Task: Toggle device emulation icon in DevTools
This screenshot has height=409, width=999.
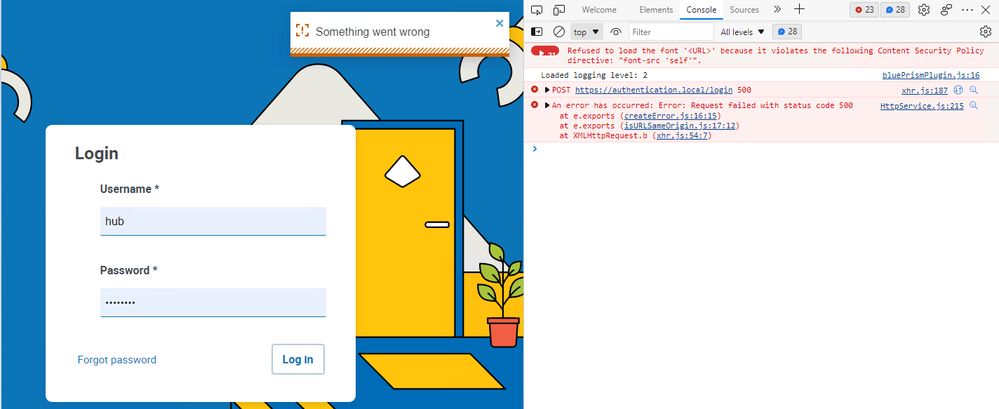Action: point(559,10)
